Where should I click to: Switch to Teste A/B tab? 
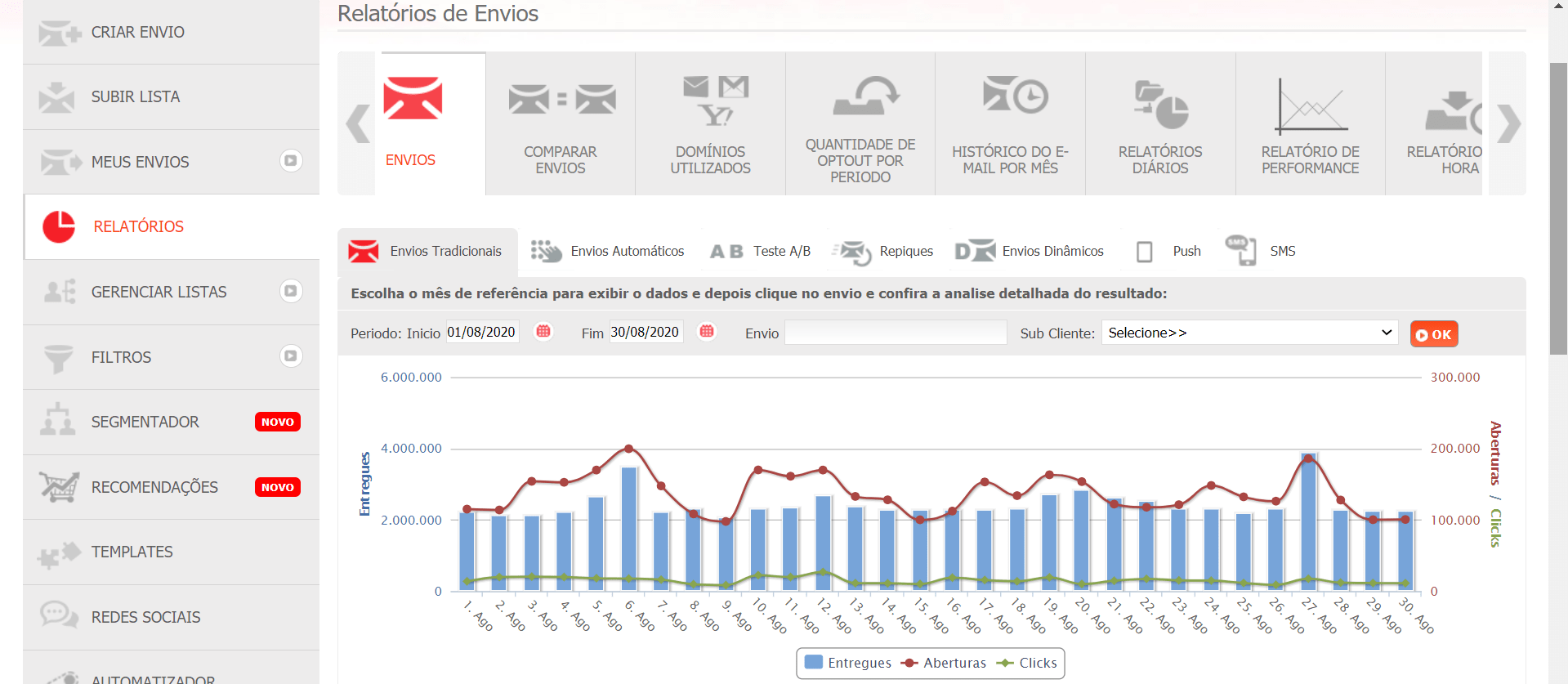click(781, 252)
